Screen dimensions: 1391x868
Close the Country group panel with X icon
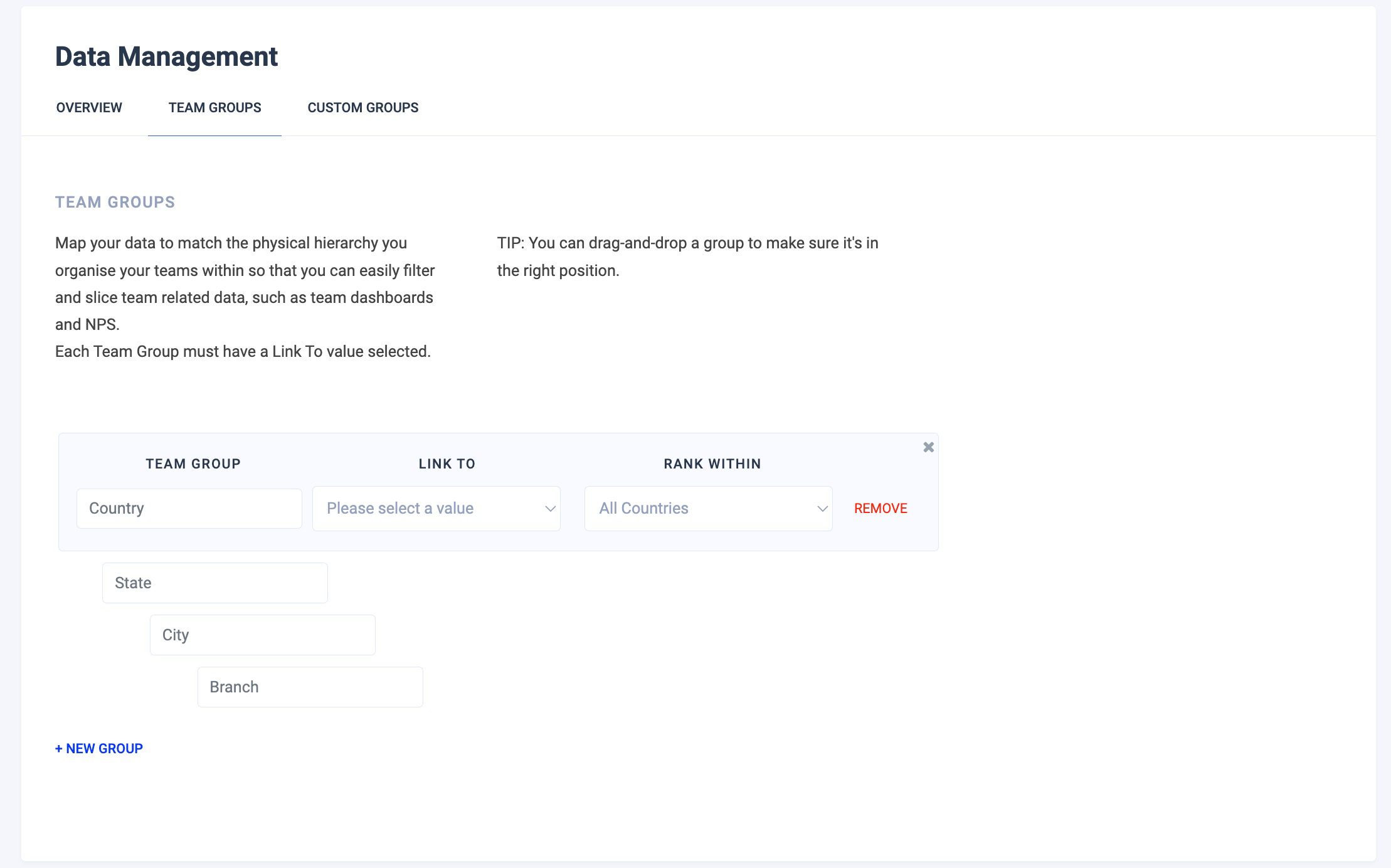tap(928, 447)
